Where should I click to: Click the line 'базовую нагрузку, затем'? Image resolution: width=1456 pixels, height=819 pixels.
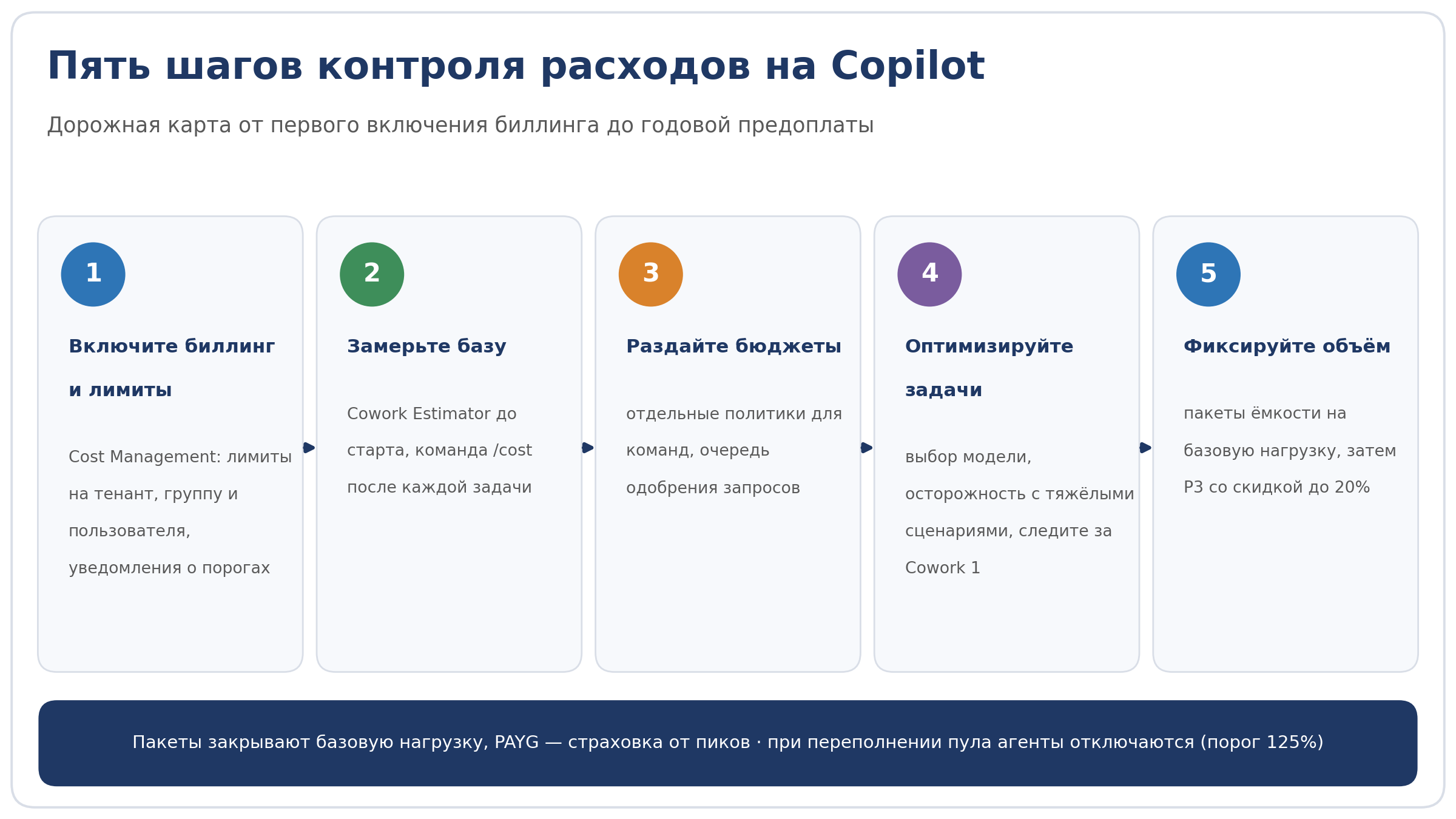click(1290, 451)
